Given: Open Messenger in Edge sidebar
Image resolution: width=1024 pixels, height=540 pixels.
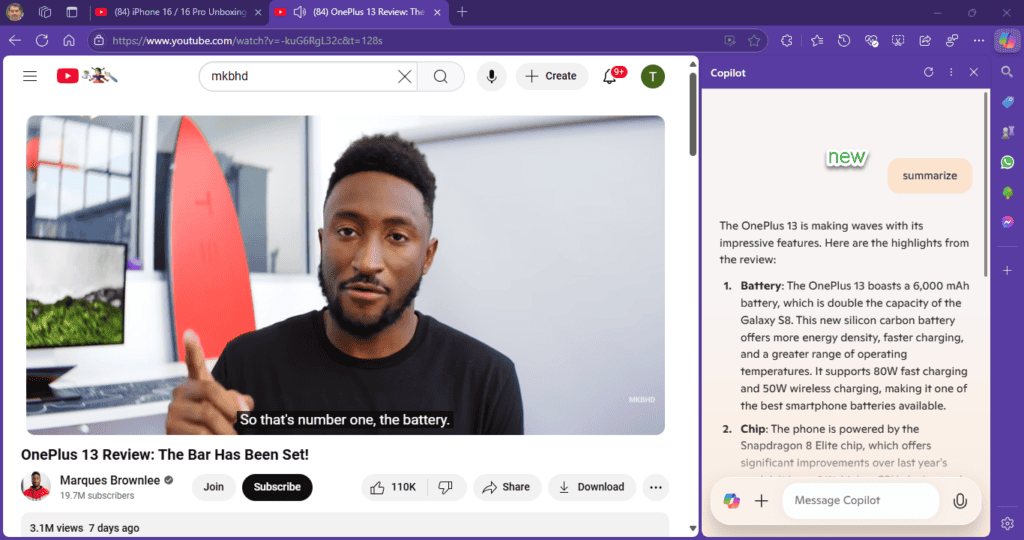Looking at the screenshot, I should [1007, 222].
